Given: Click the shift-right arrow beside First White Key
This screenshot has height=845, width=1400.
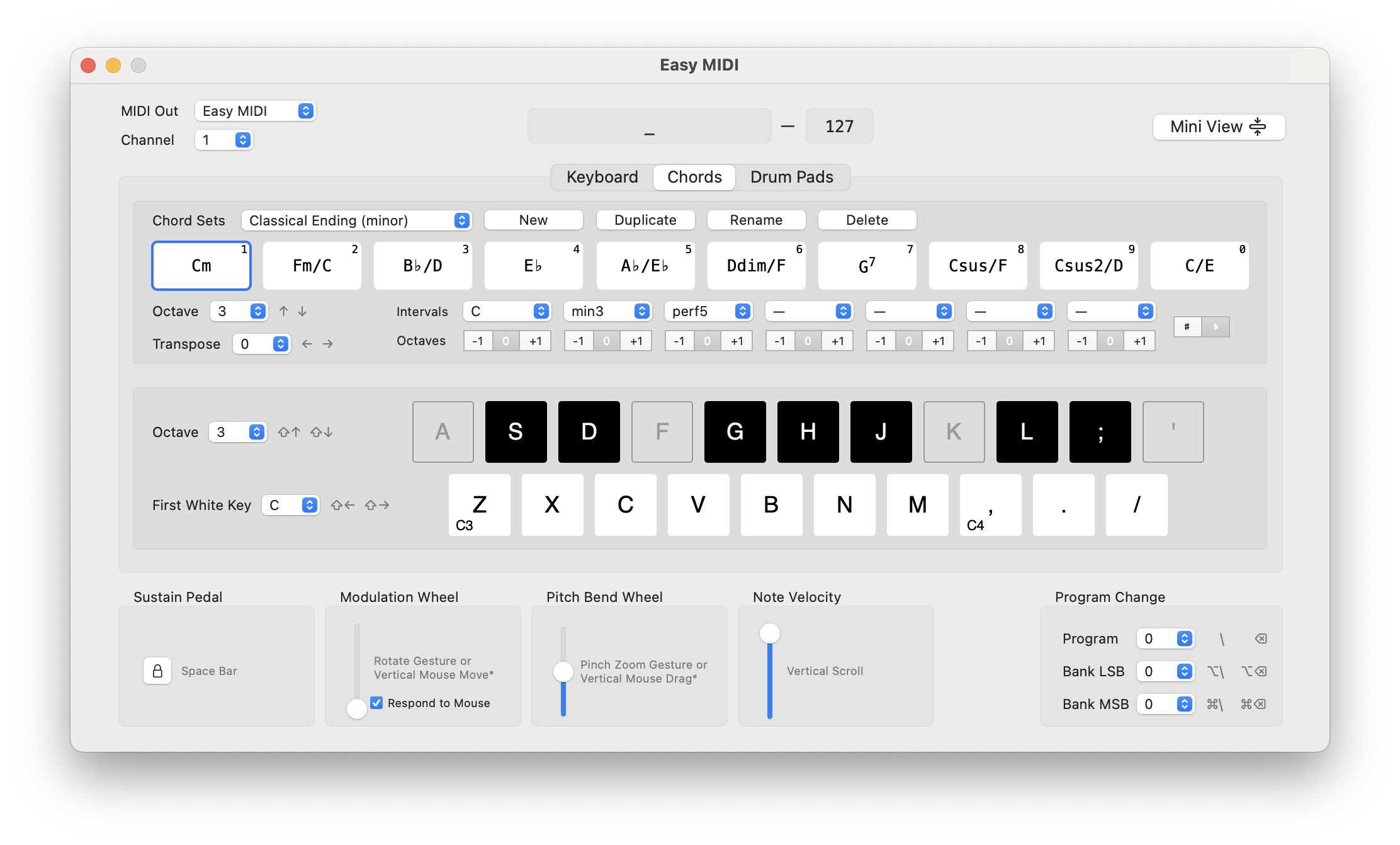Looking at the screenshot, I should coord(377,504).
